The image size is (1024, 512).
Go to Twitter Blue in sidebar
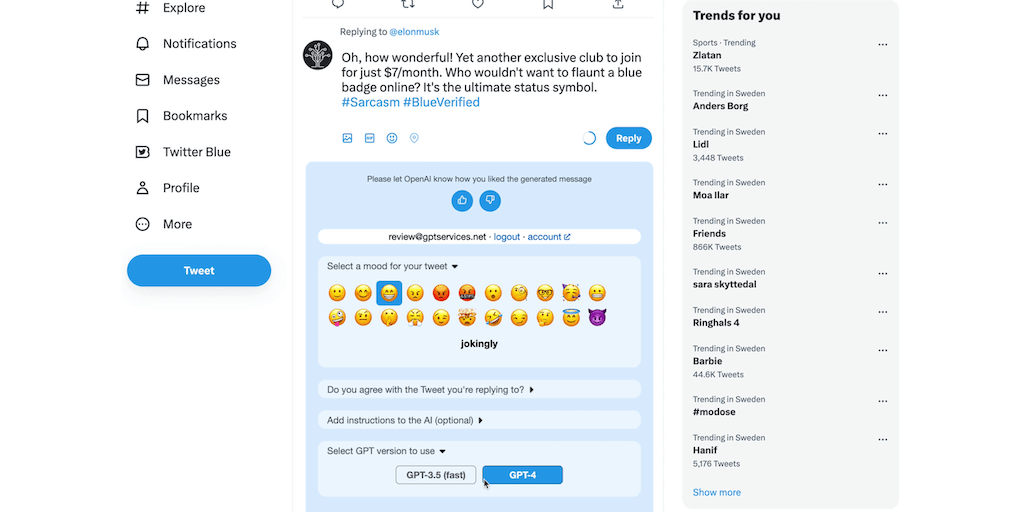coord(196,152)
